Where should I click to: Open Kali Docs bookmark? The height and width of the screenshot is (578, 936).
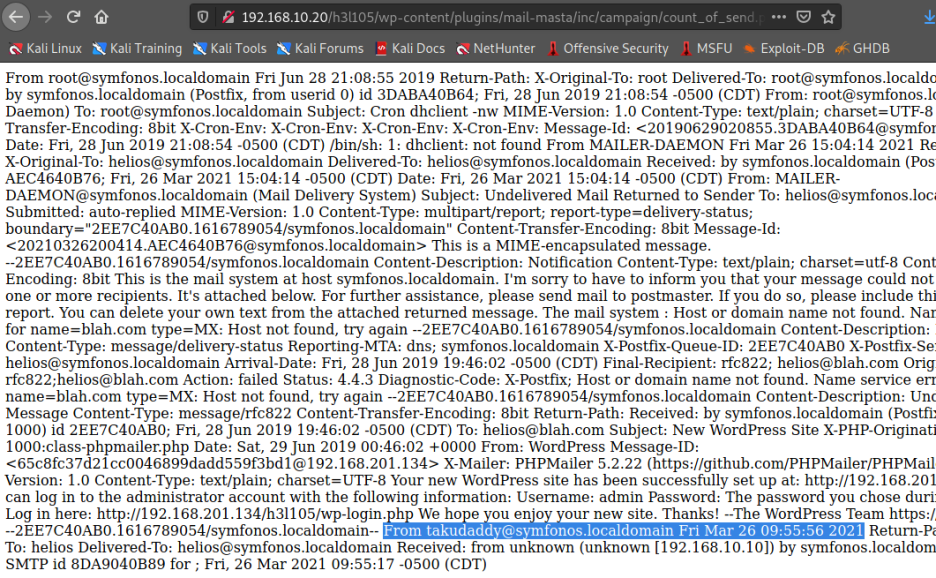pos(410,48)
